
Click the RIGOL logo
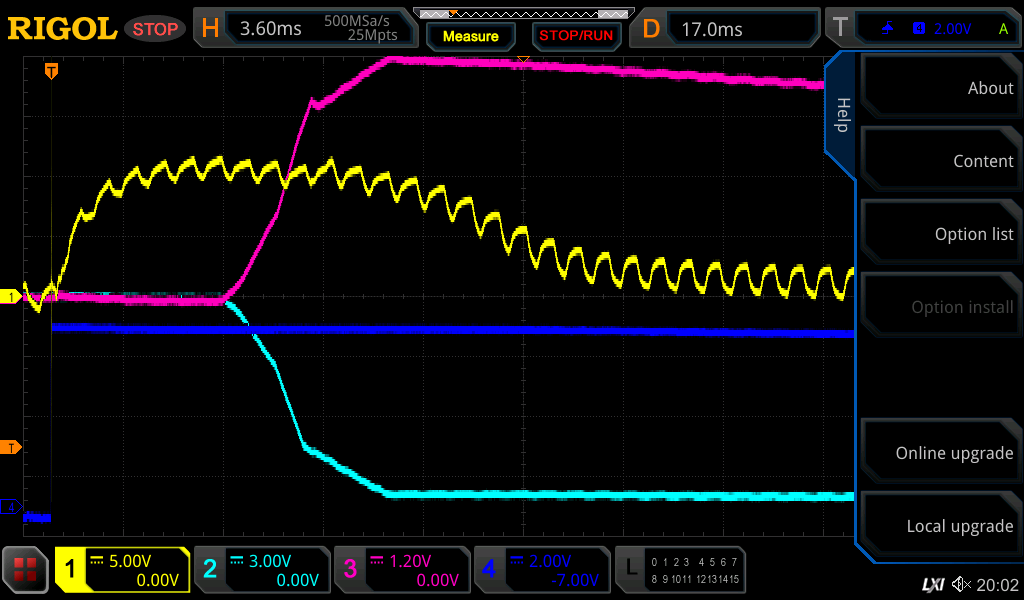click(x=62, y=29)
